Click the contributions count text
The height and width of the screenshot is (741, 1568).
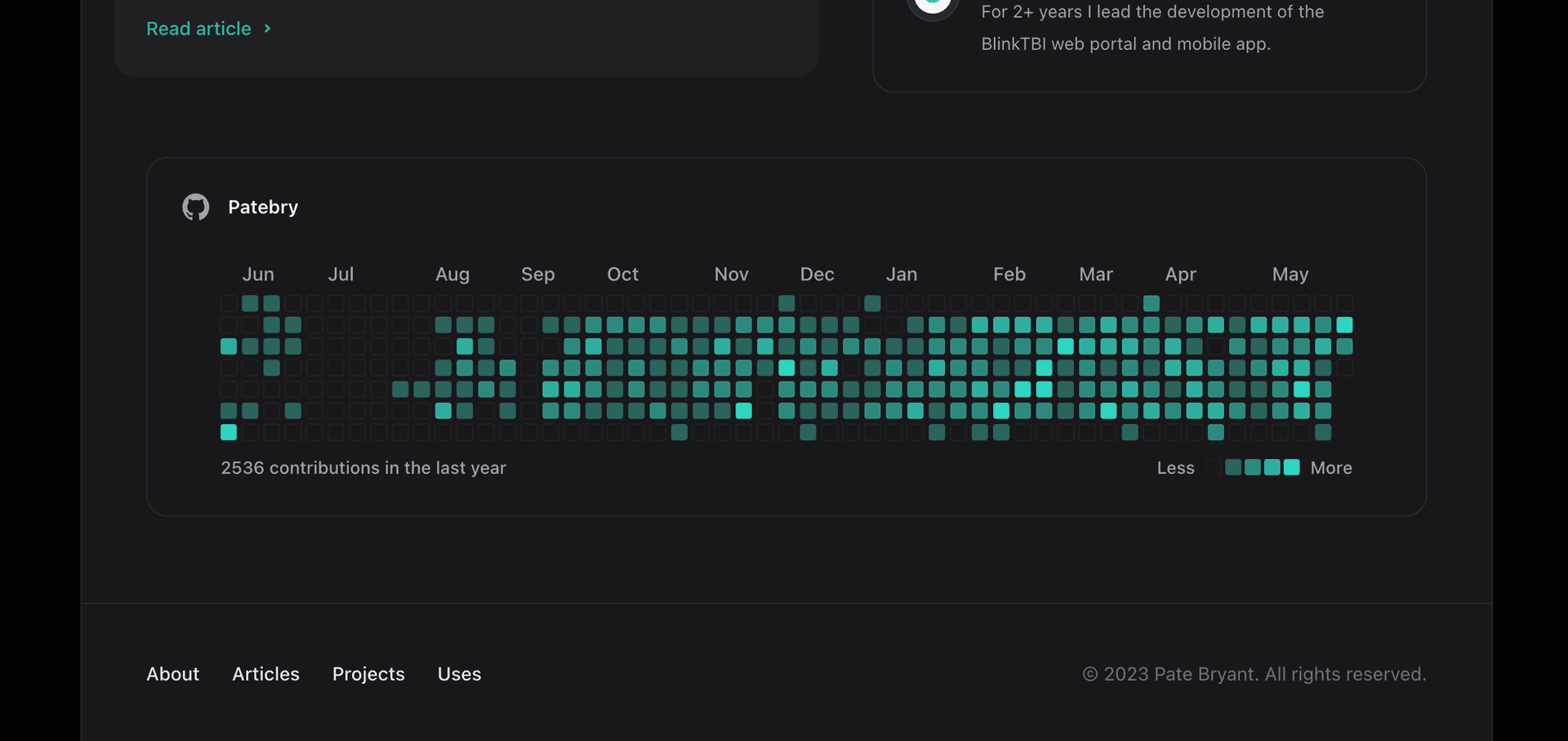coord(363,468)
